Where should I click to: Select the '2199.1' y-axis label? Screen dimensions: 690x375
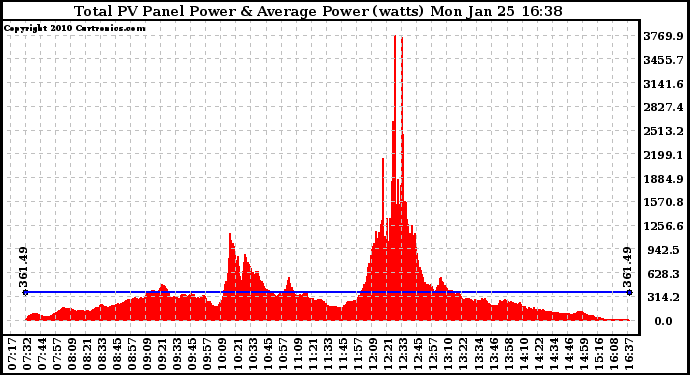pyautogui.click(x=663, y=155)
